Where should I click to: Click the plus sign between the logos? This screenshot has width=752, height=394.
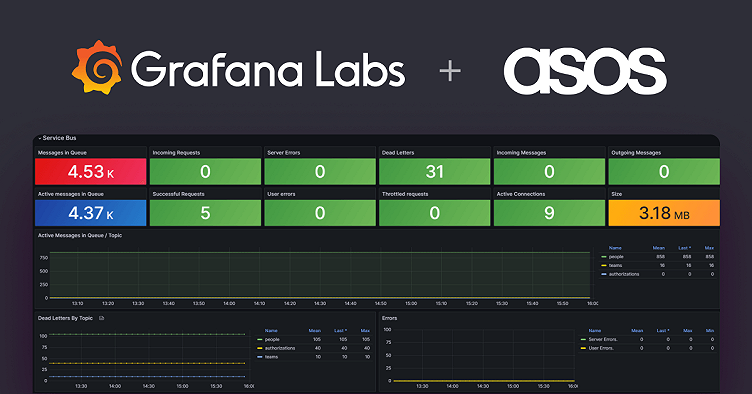(x=450, y=71)
